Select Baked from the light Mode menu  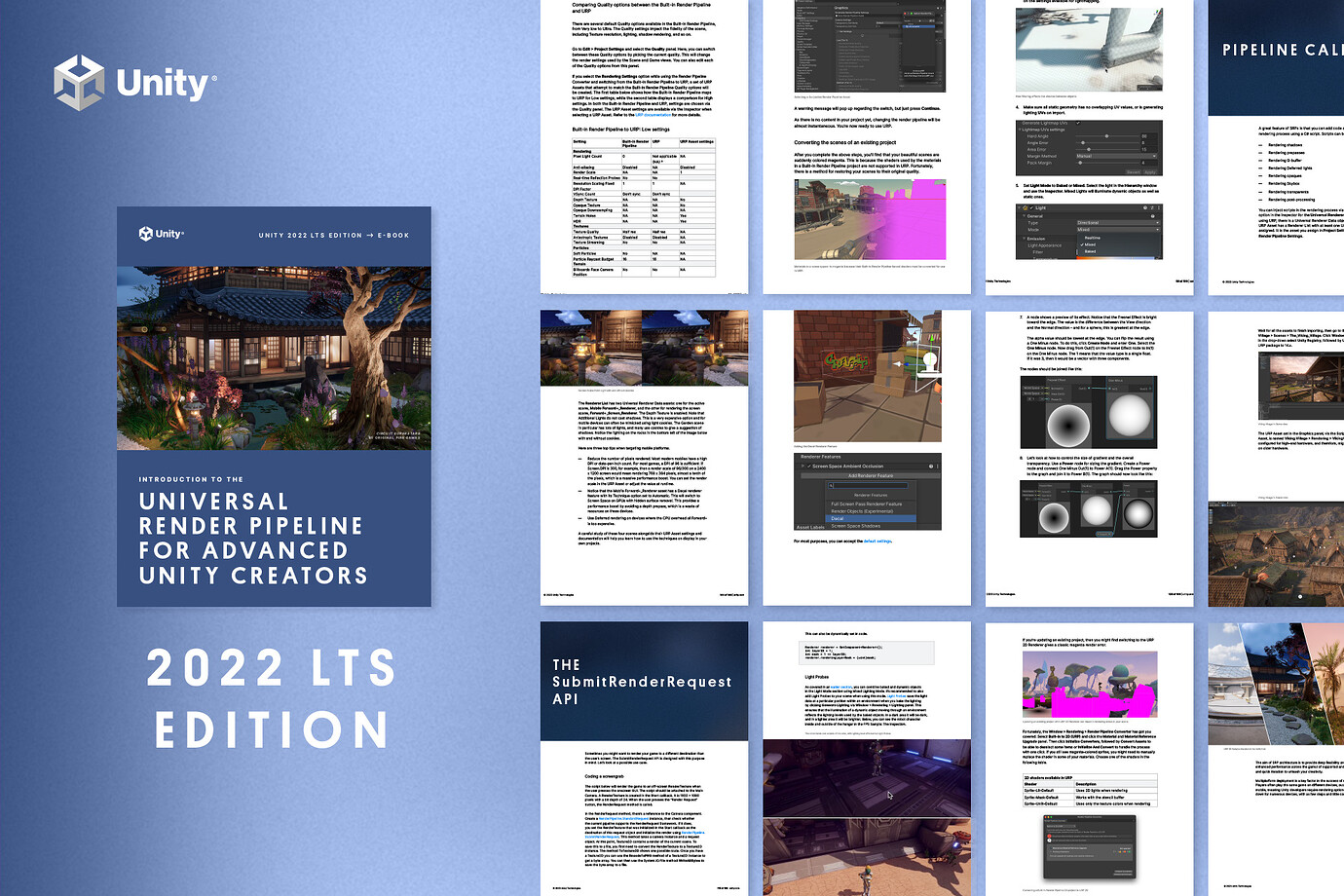[x=1090, y=251]
